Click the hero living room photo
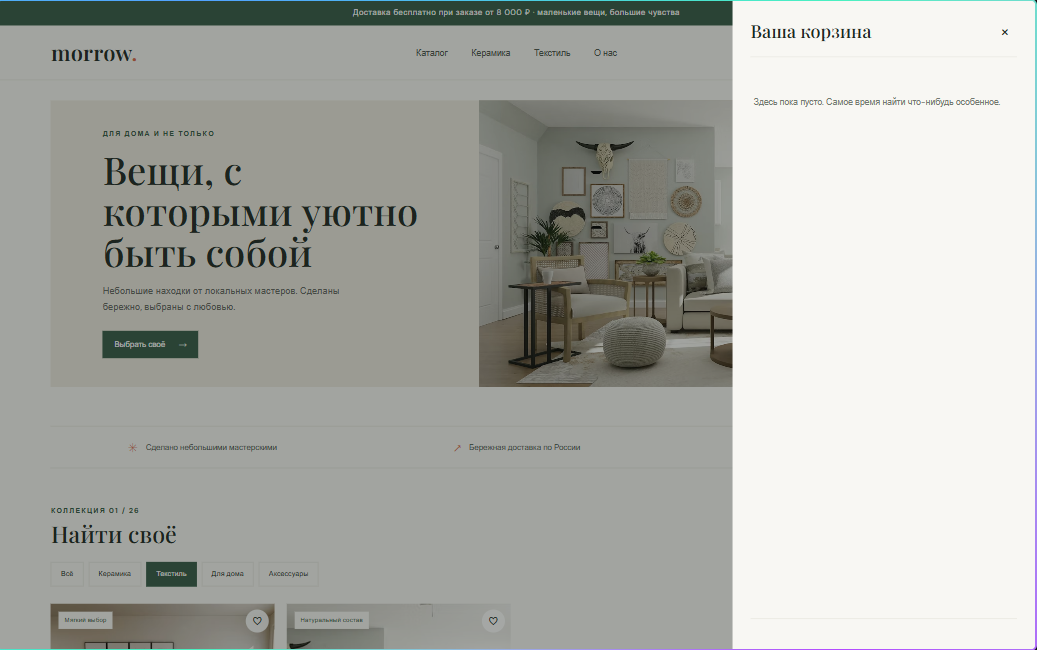The width and height of the screenshot is (1037, 650). point(605,243)
